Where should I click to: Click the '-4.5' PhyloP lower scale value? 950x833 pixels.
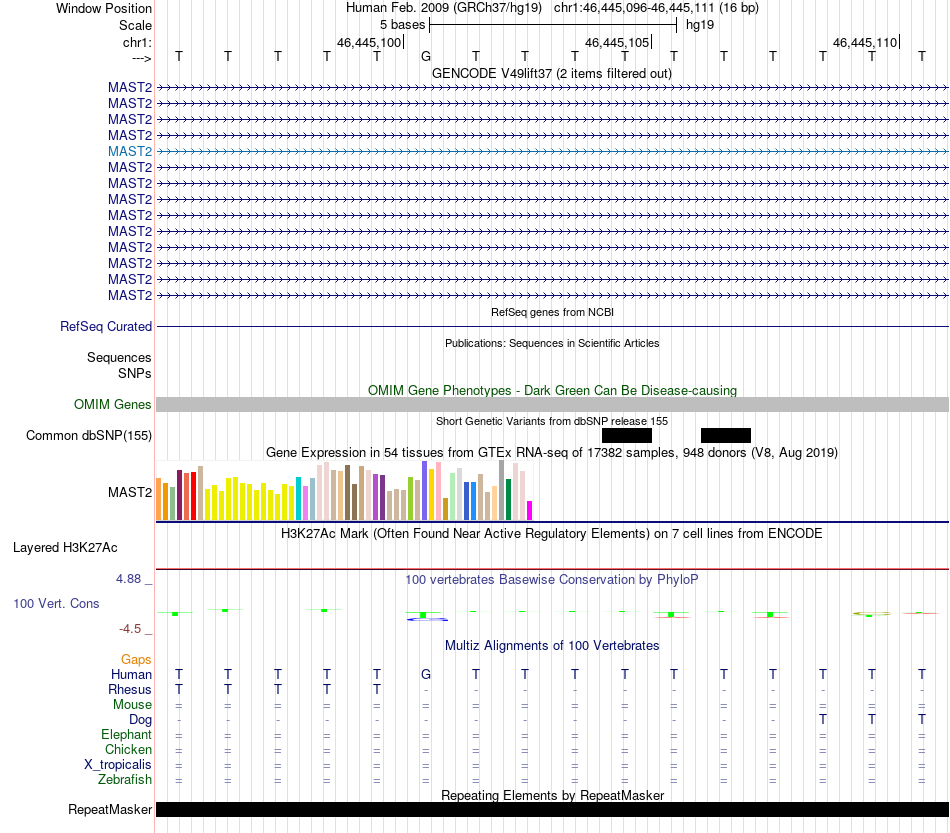point(130,628)
